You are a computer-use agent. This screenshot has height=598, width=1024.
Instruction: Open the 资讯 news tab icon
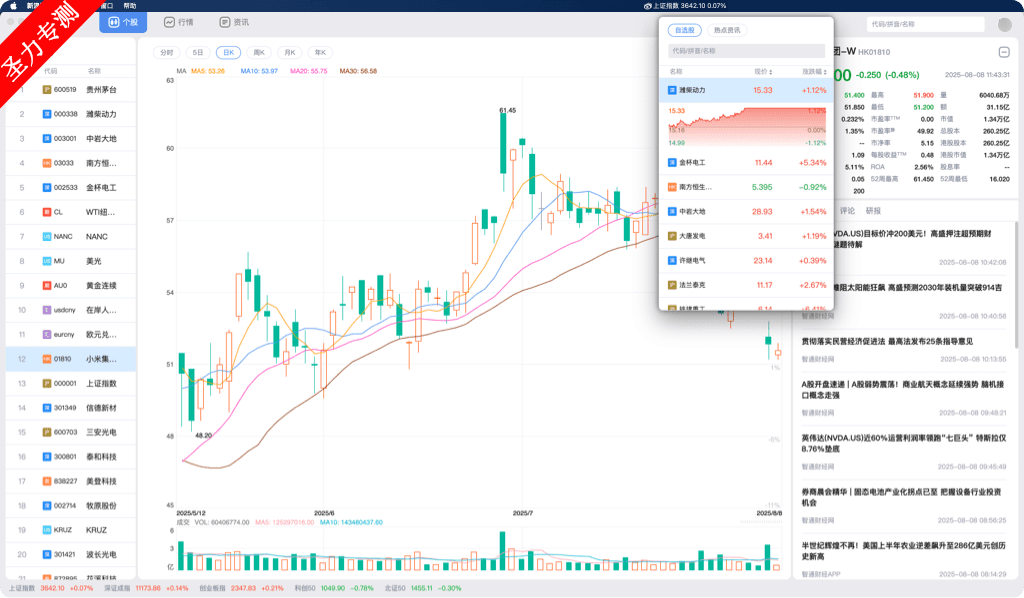point(226,21)
